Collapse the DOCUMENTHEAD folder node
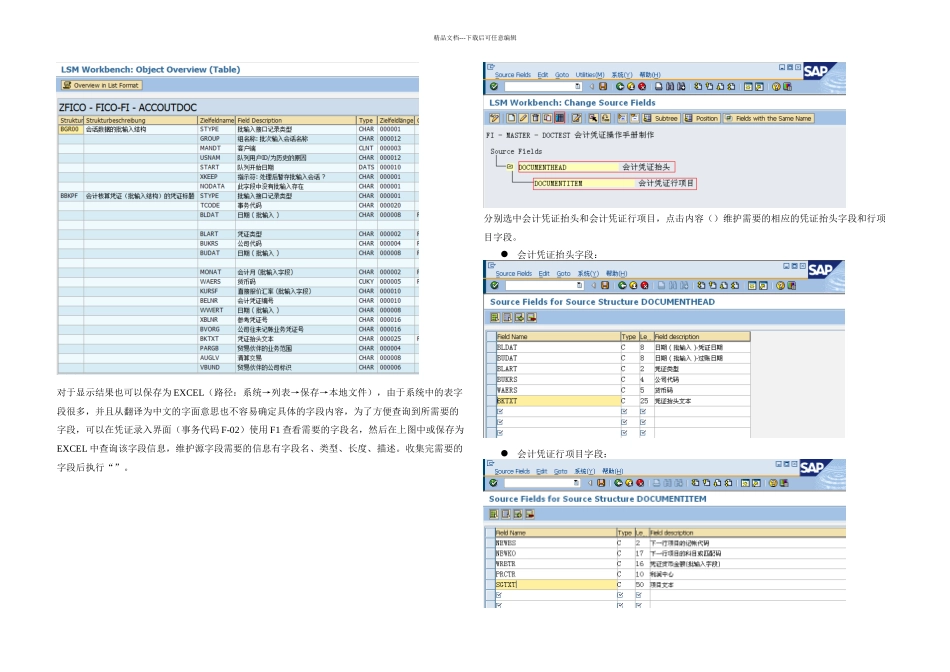 510,167
